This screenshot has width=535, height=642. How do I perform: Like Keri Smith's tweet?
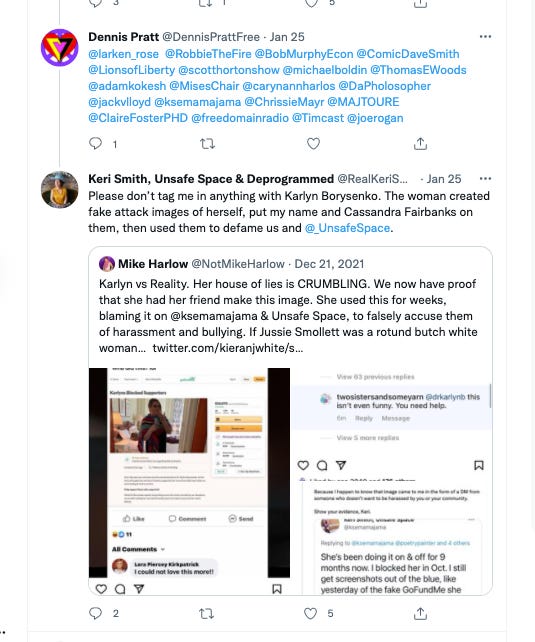pyautogui.click(x=311, y=613)
